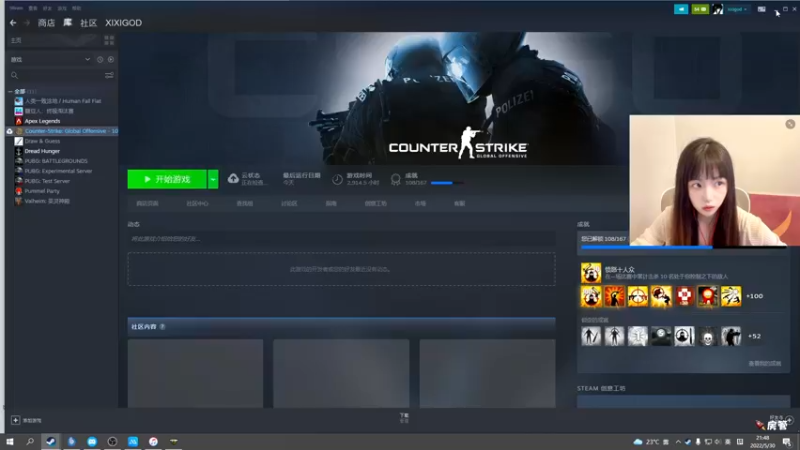Collapse the 全部 games group
This screenshot has width=800, height=450.
(10, 91)
